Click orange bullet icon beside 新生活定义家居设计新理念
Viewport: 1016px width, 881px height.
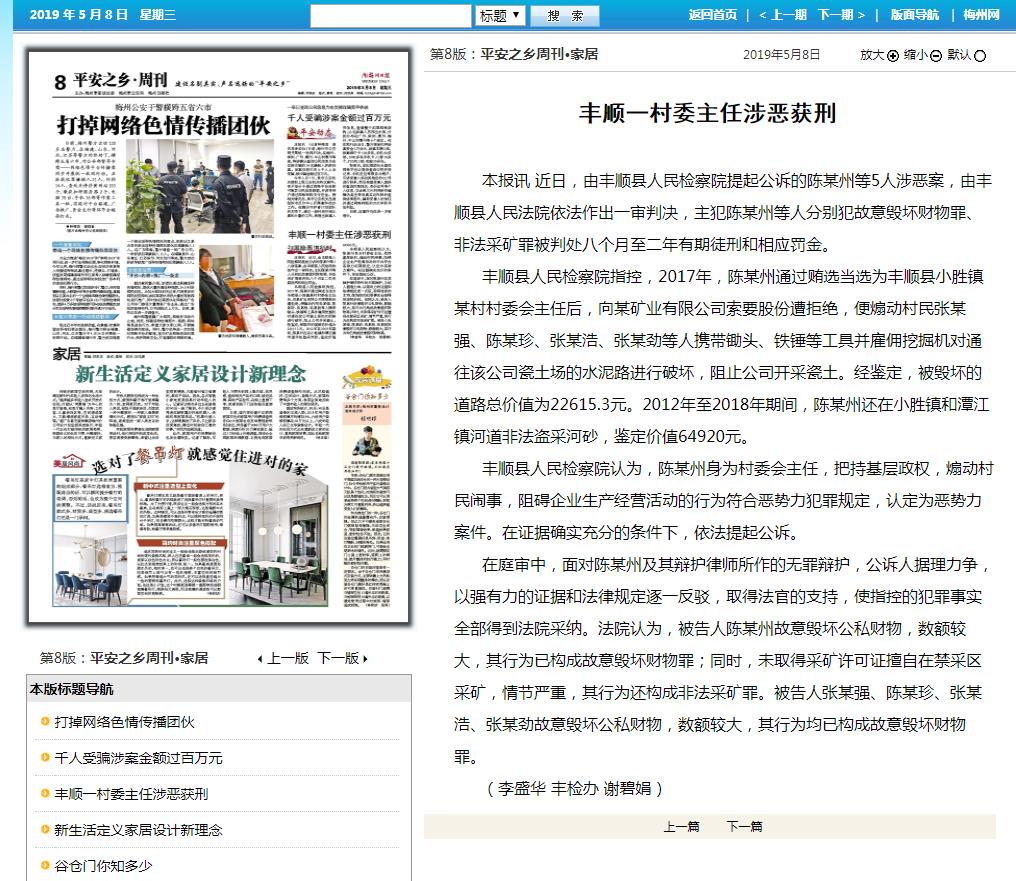(45, 829)
